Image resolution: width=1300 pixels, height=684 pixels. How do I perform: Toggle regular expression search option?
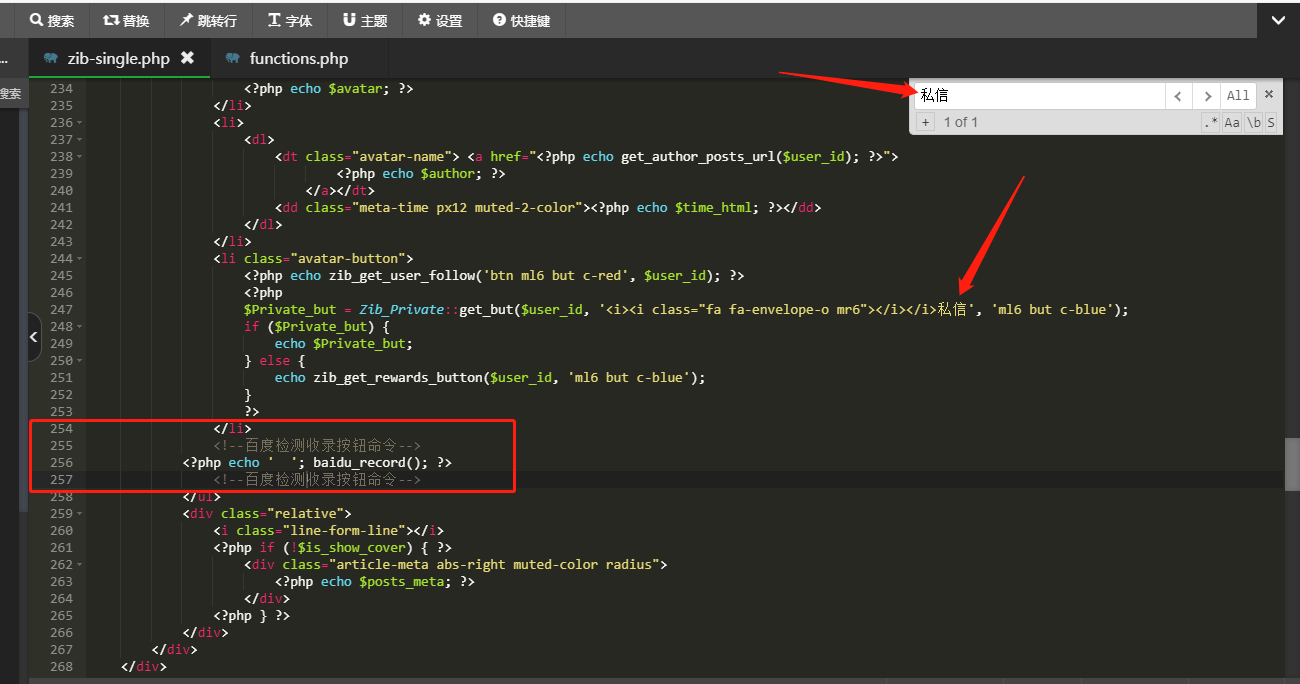1210,122
